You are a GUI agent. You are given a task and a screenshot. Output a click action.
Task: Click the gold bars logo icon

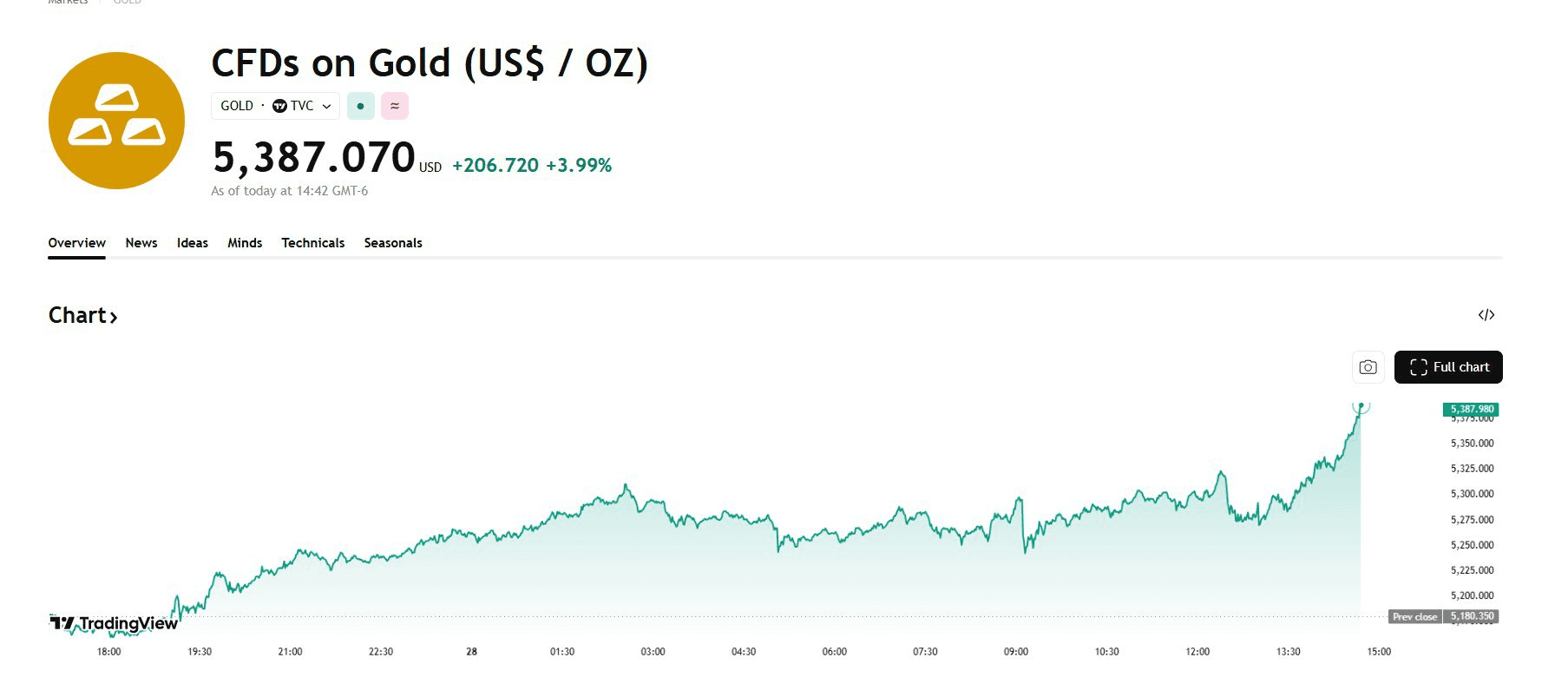coord(116,121)
